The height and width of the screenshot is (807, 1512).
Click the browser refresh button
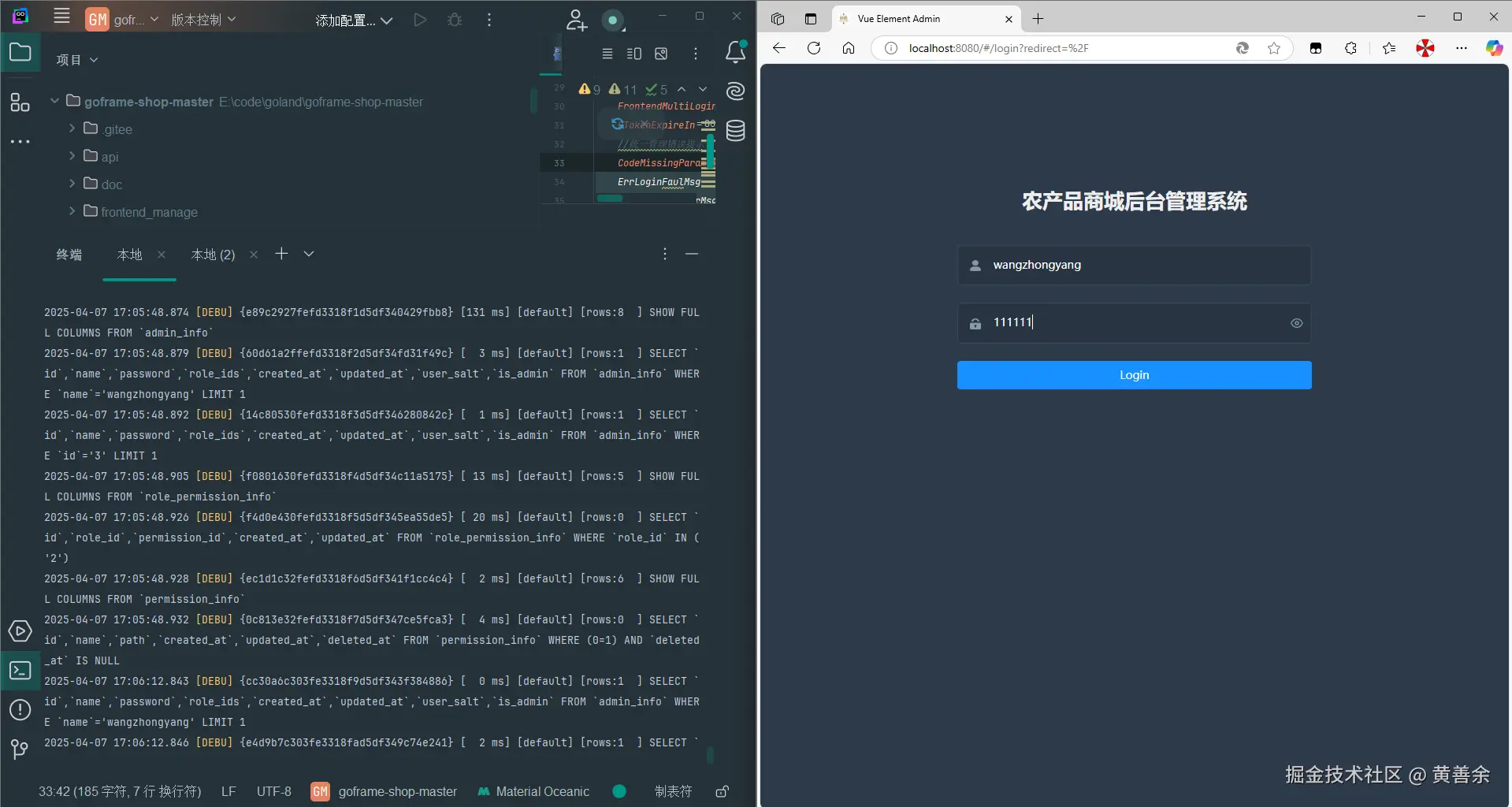coord(814,48)
